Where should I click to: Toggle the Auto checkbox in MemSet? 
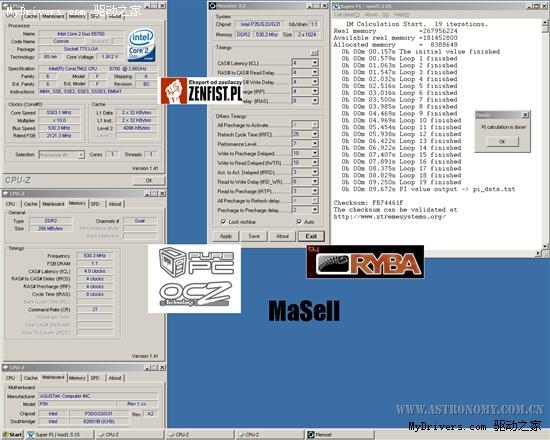click(x=299, y=222)
